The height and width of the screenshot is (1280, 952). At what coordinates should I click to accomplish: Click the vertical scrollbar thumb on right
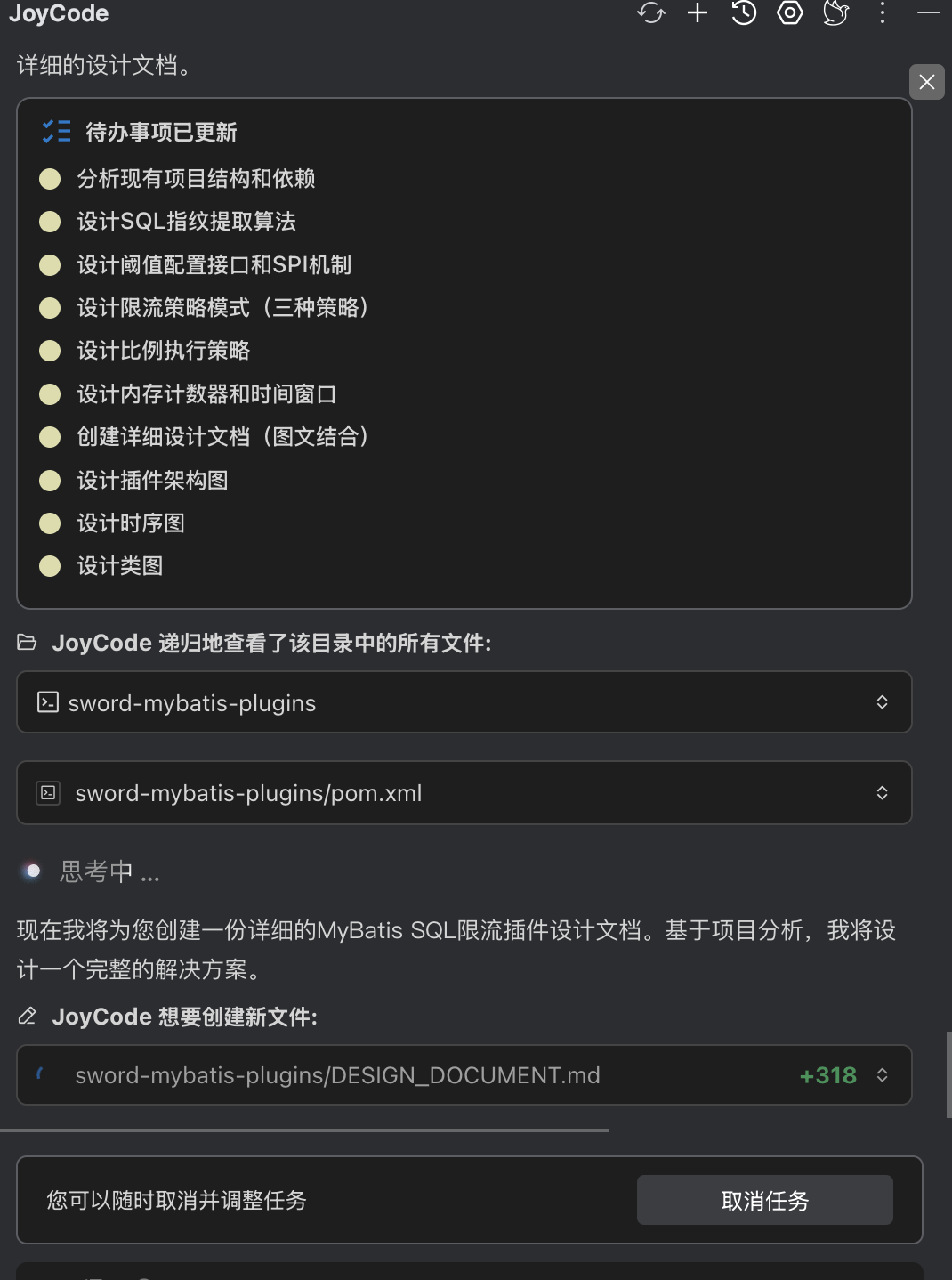pos(948,1073)
